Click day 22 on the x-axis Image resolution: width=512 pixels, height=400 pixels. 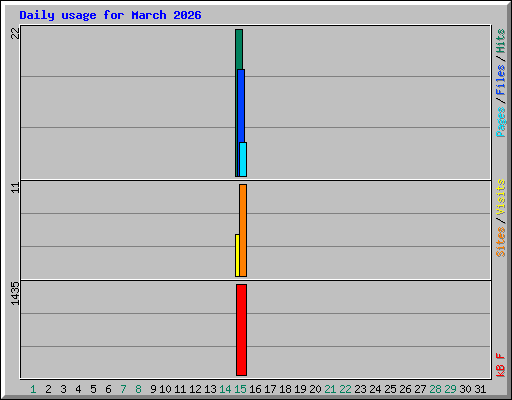pyautogui.click(x=345, y=389)
